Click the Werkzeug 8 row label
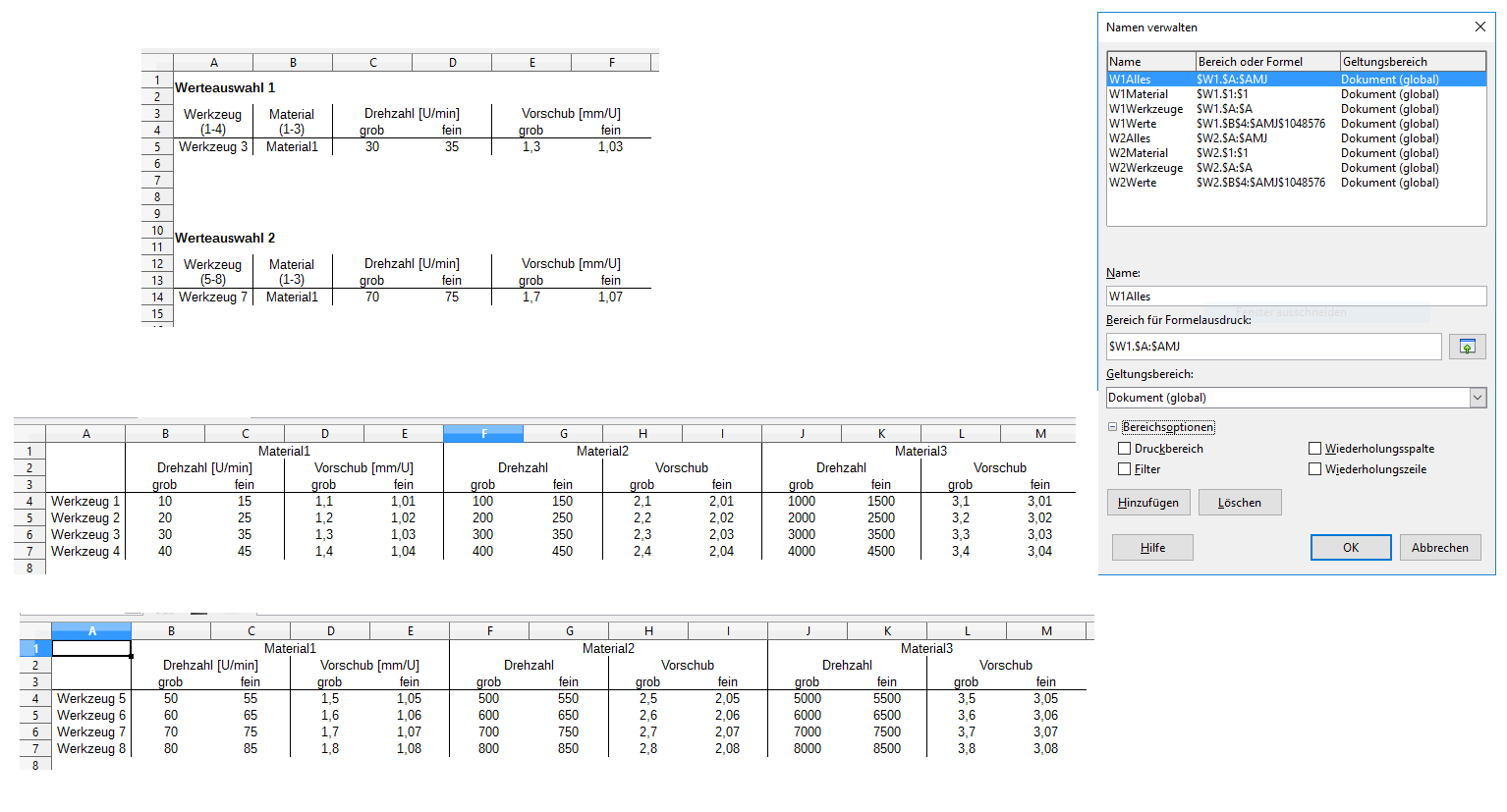1507x812 pixels. [91, 748]
